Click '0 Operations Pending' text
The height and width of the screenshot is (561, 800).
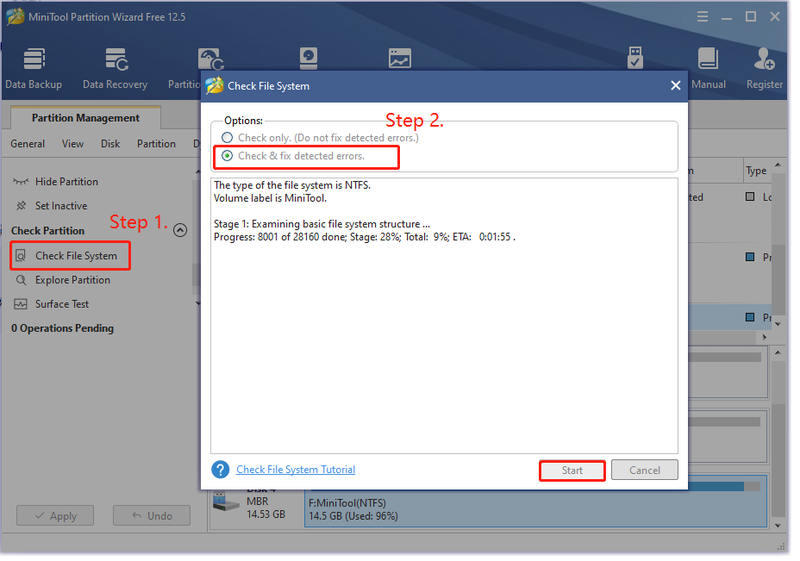62,328
